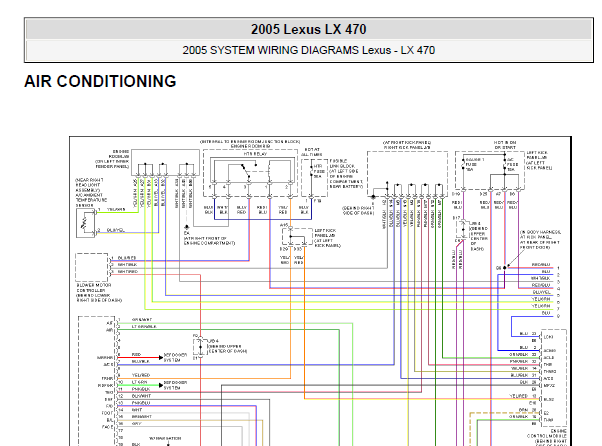Click the 'ENGINE CONTROL MODULE' label
Screen dimensions: 602x446
point(547,434)
